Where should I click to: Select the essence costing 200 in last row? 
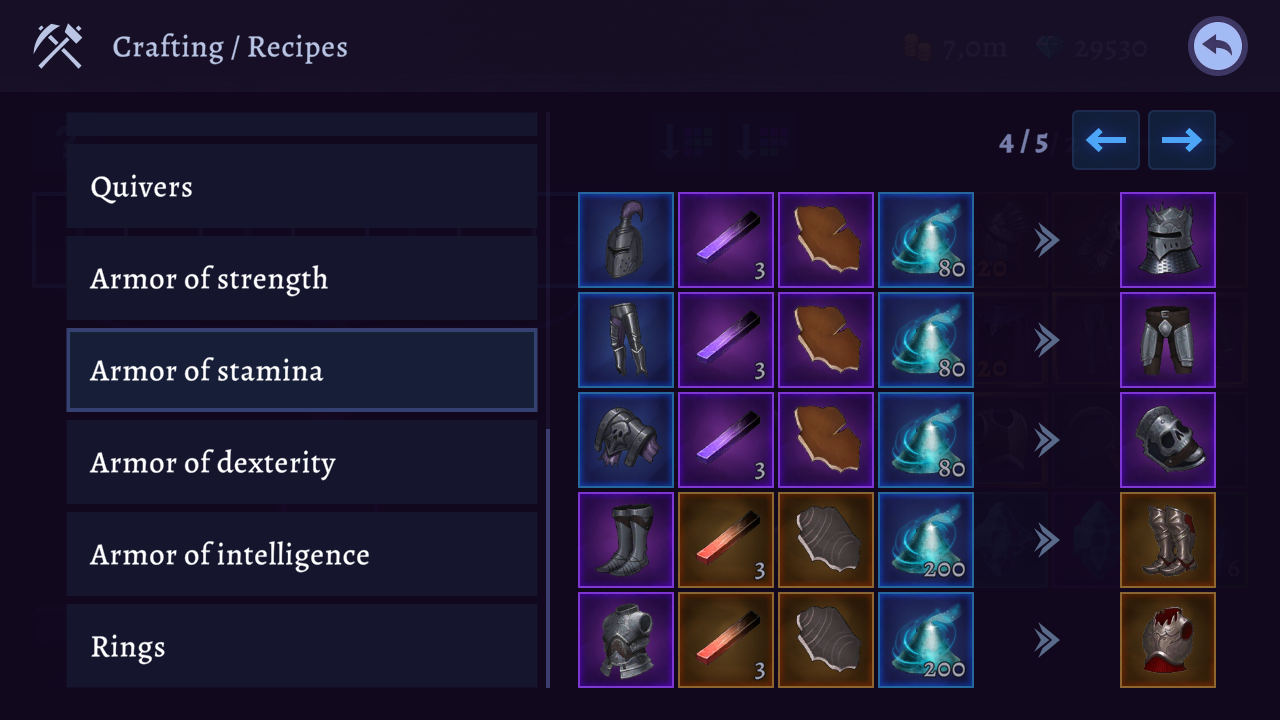point(925,640)
